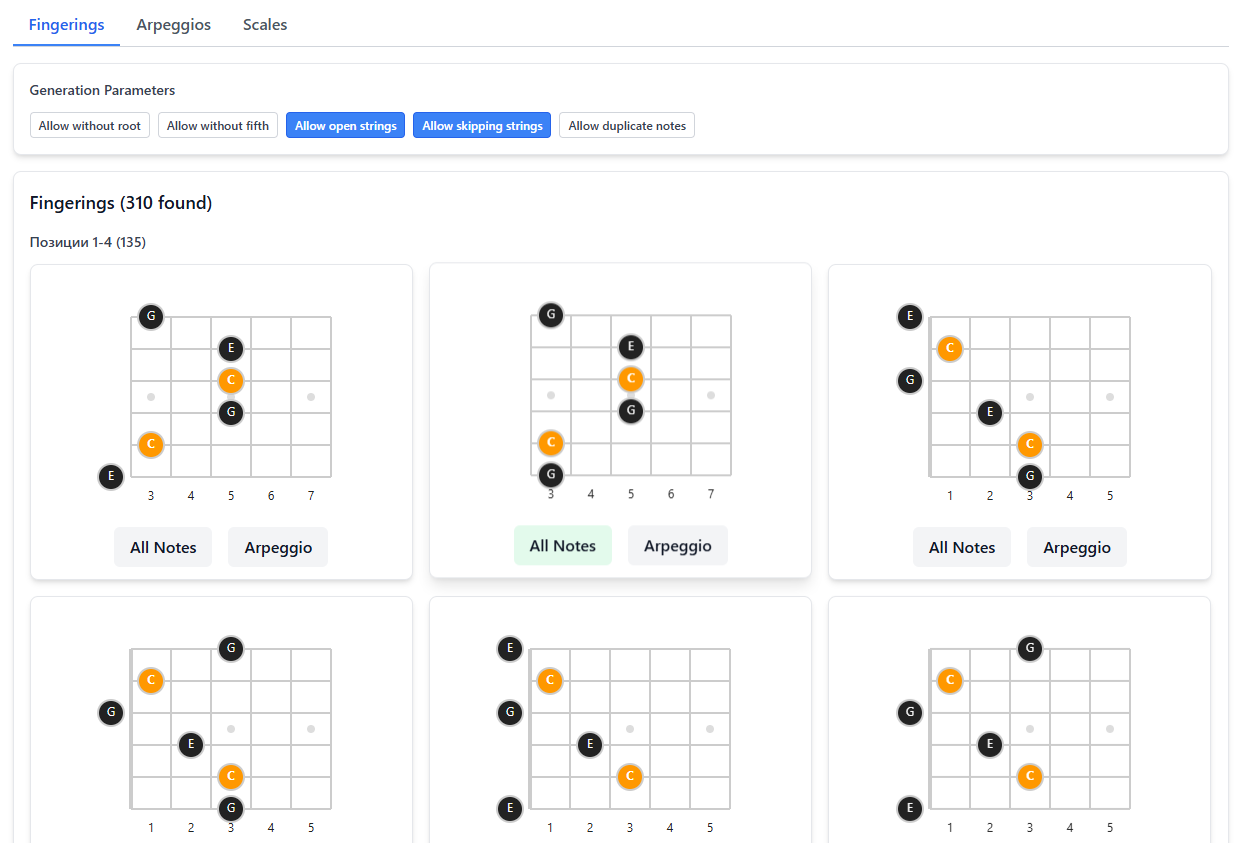Select E note at fret 5, first diagram
1237x843 pixels.
[231, 349]
